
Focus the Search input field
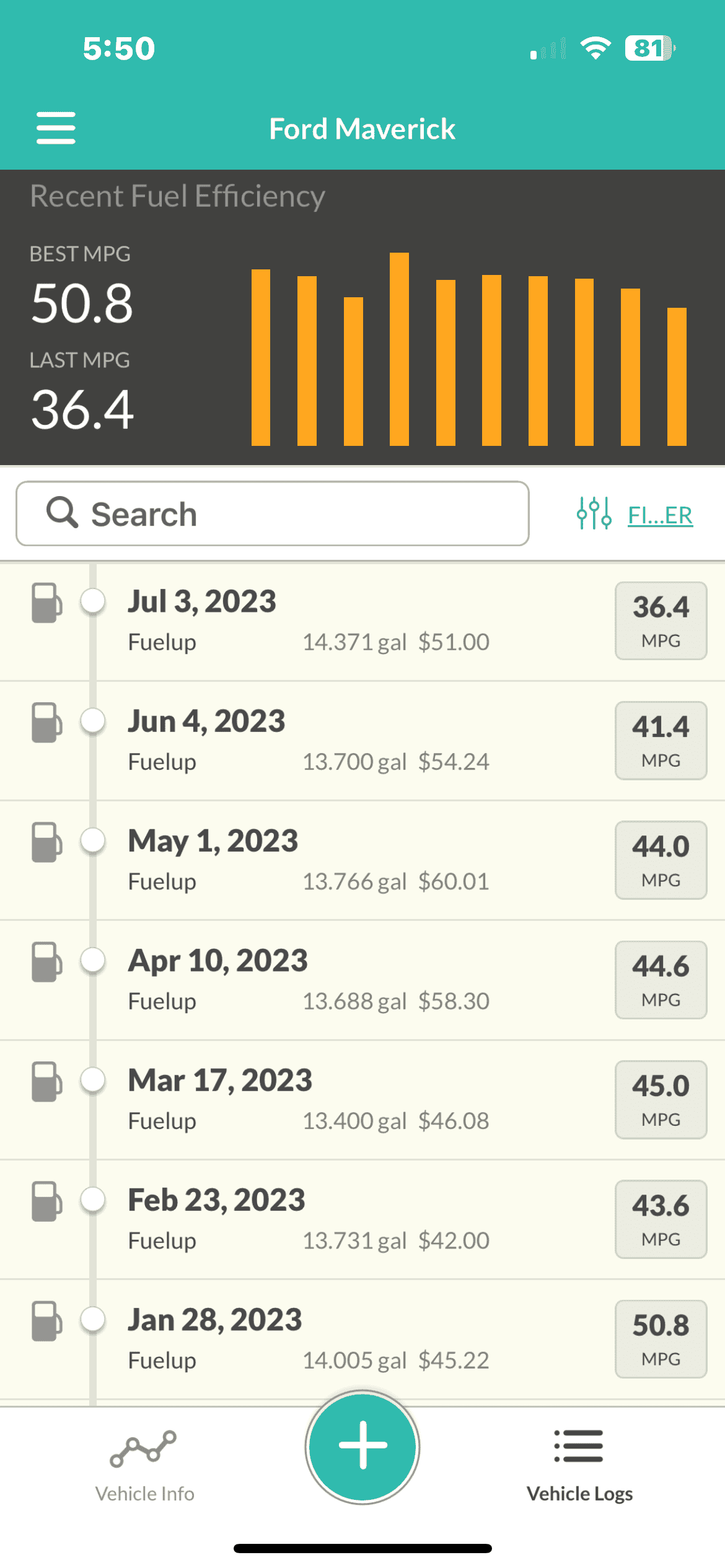pyautogui.click(x=273, y=513)
